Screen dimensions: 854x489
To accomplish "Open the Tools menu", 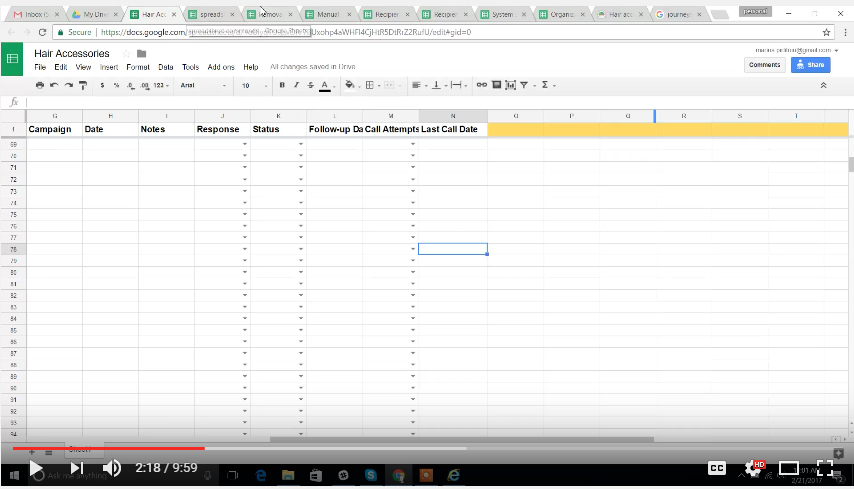I will (190, 67).
